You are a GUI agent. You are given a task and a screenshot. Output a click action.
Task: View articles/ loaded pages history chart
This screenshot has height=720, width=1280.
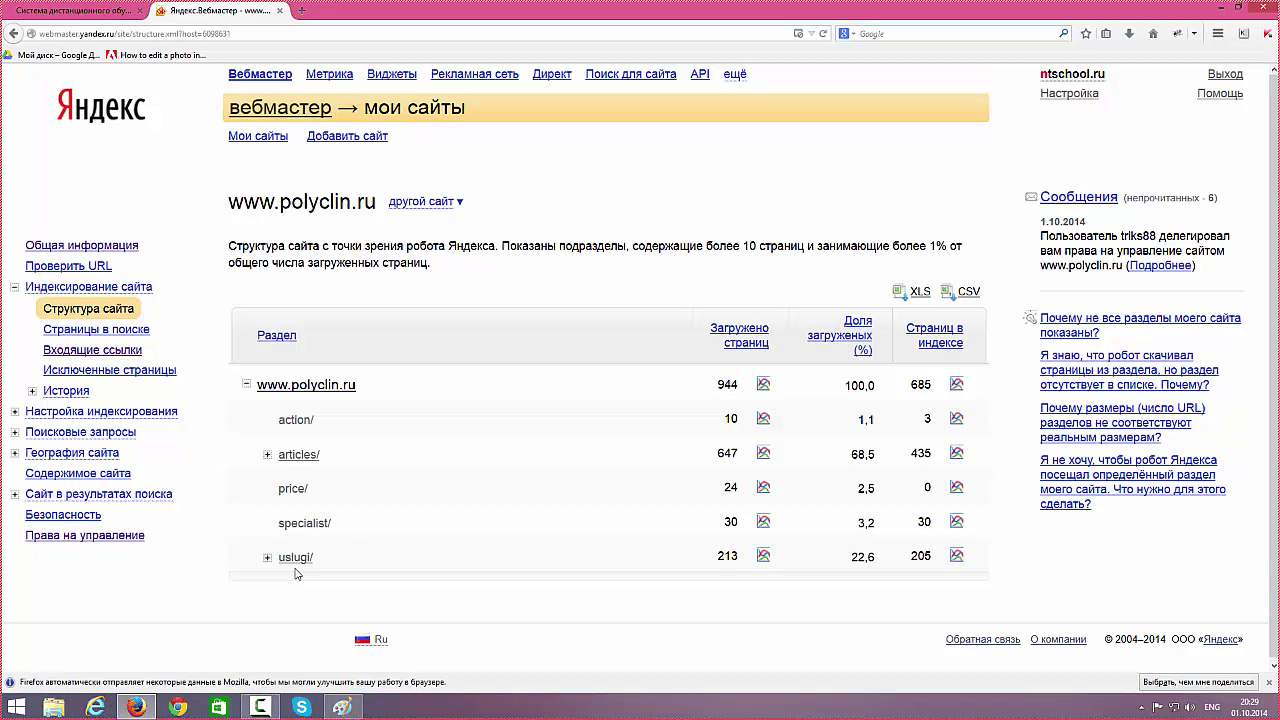tap(764, 453)
